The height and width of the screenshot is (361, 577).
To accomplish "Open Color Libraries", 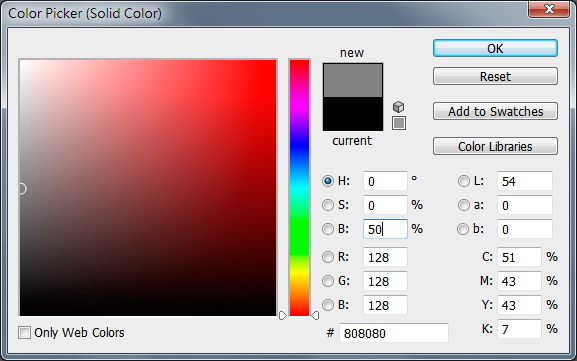I will coord(495,146).
